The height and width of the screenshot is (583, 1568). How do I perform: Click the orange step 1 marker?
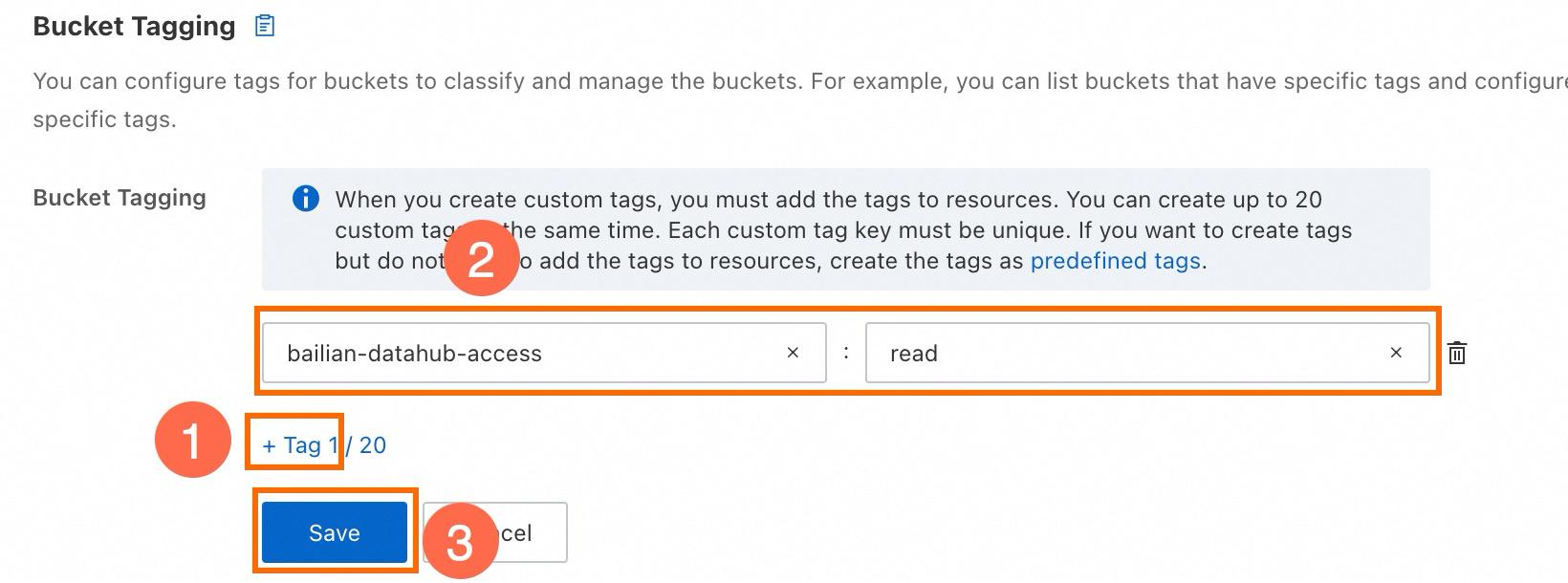point(193,441)
